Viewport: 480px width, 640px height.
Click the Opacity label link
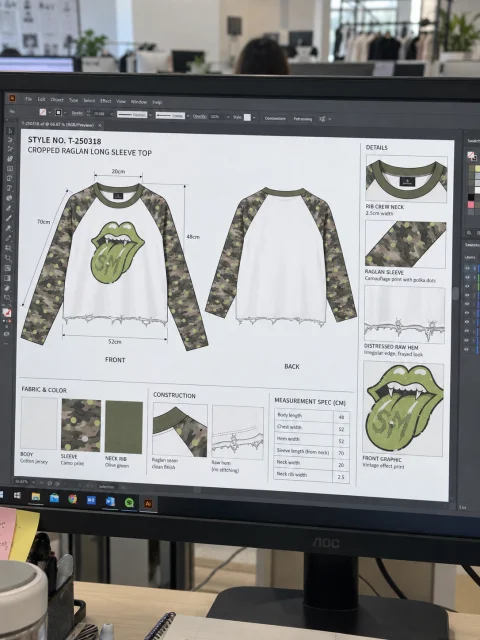click(200, 116)
